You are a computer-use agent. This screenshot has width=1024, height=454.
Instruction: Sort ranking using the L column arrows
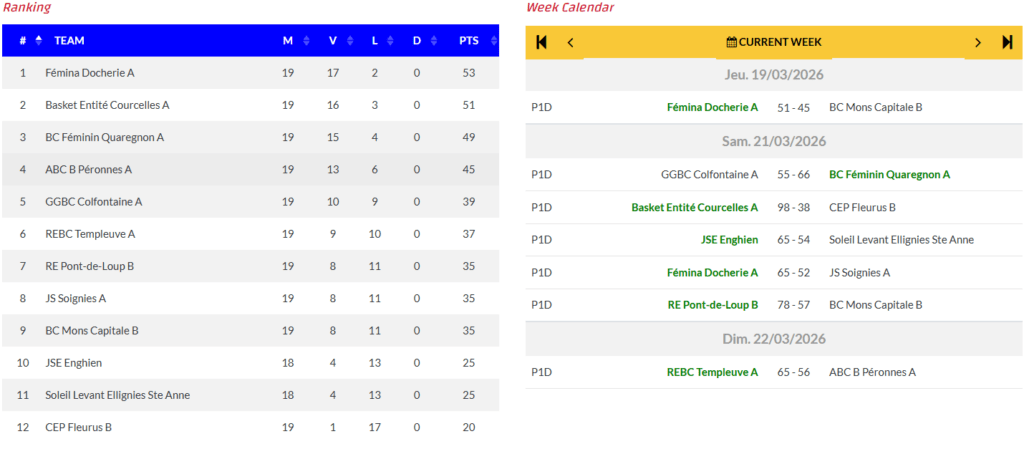[x=392, y=41]
